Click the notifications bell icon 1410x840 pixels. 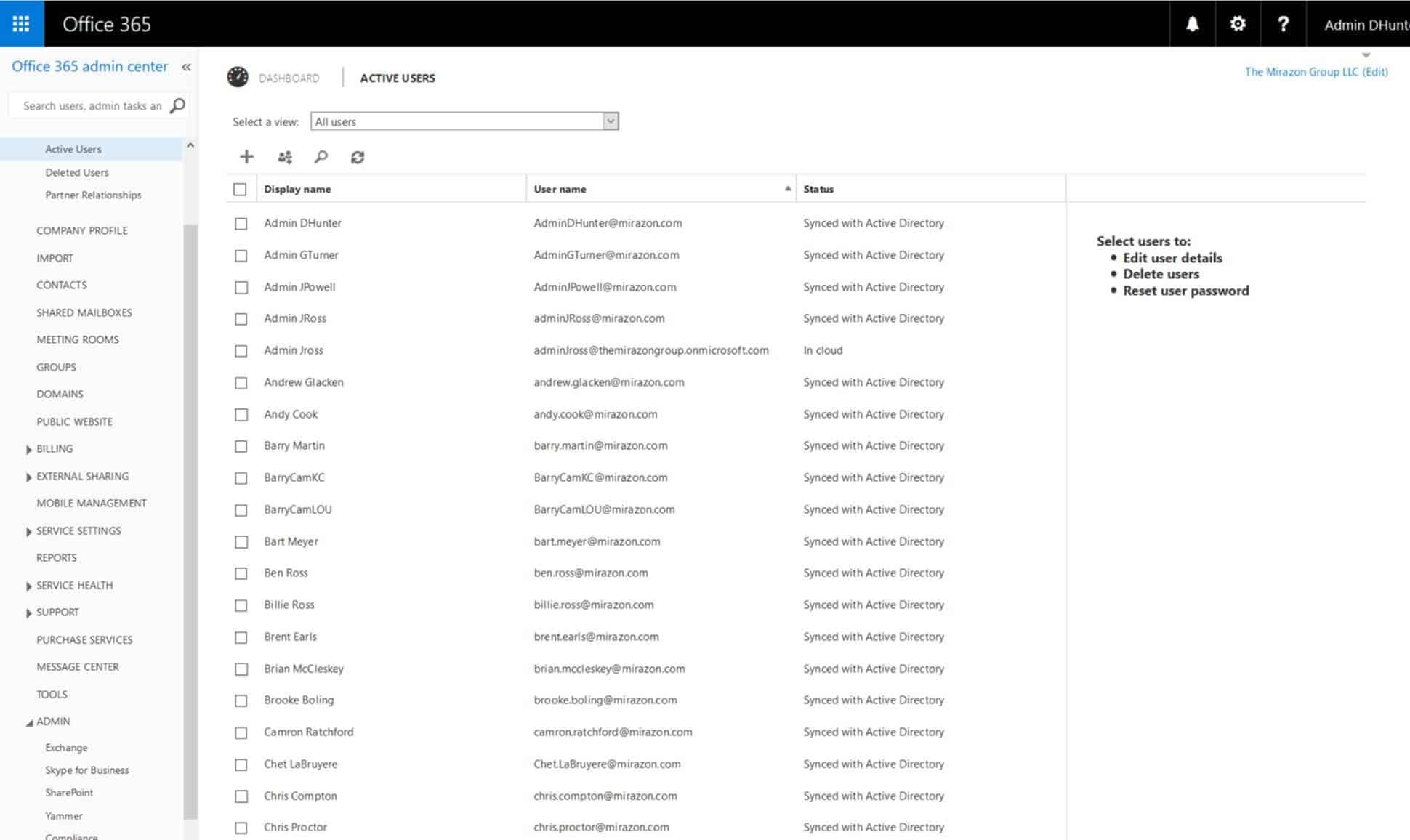(x=1191, y=23)
